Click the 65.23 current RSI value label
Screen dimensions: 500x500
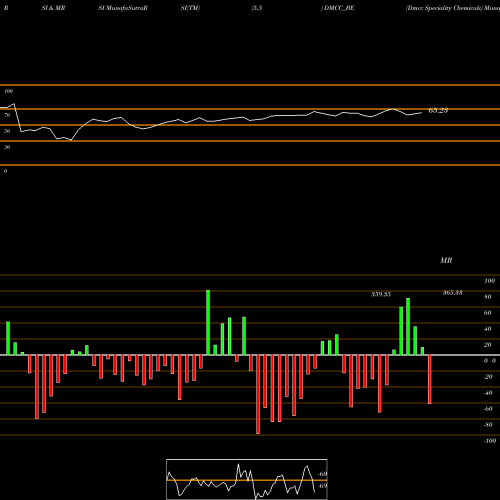438,110
